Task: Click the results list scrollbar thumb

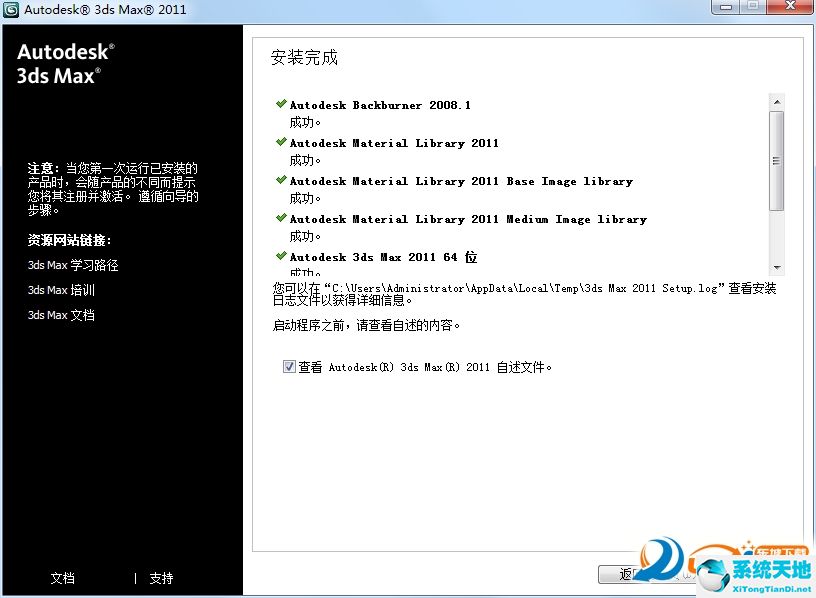Action: tap(776, 161)
